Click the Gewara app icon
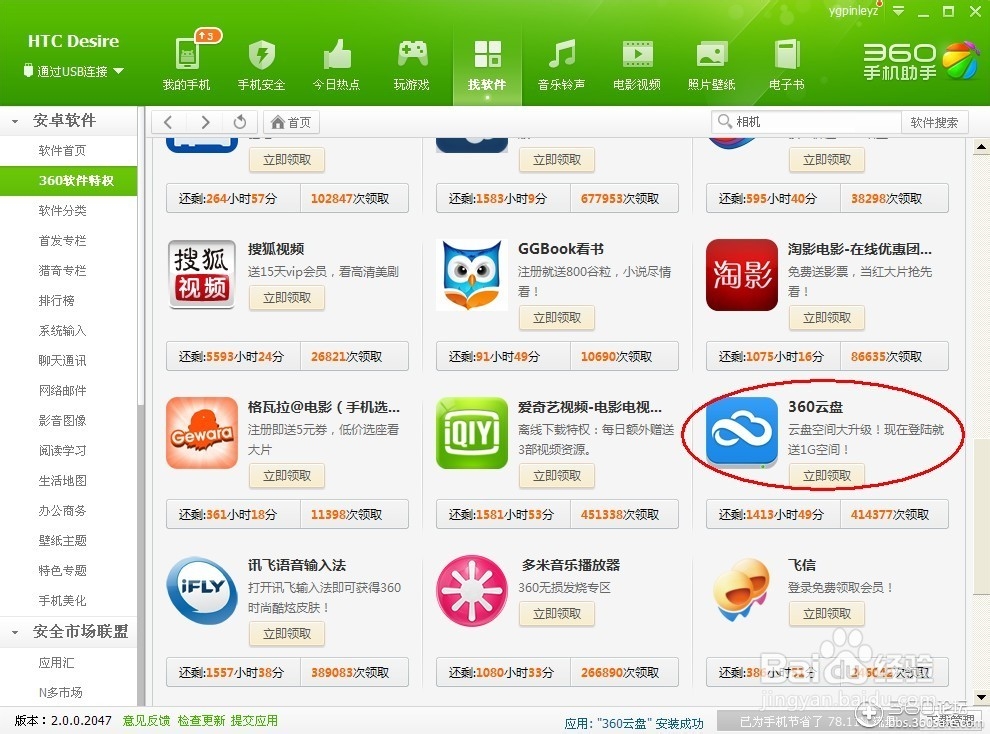 pyautogui.click(x=201, y=432)
